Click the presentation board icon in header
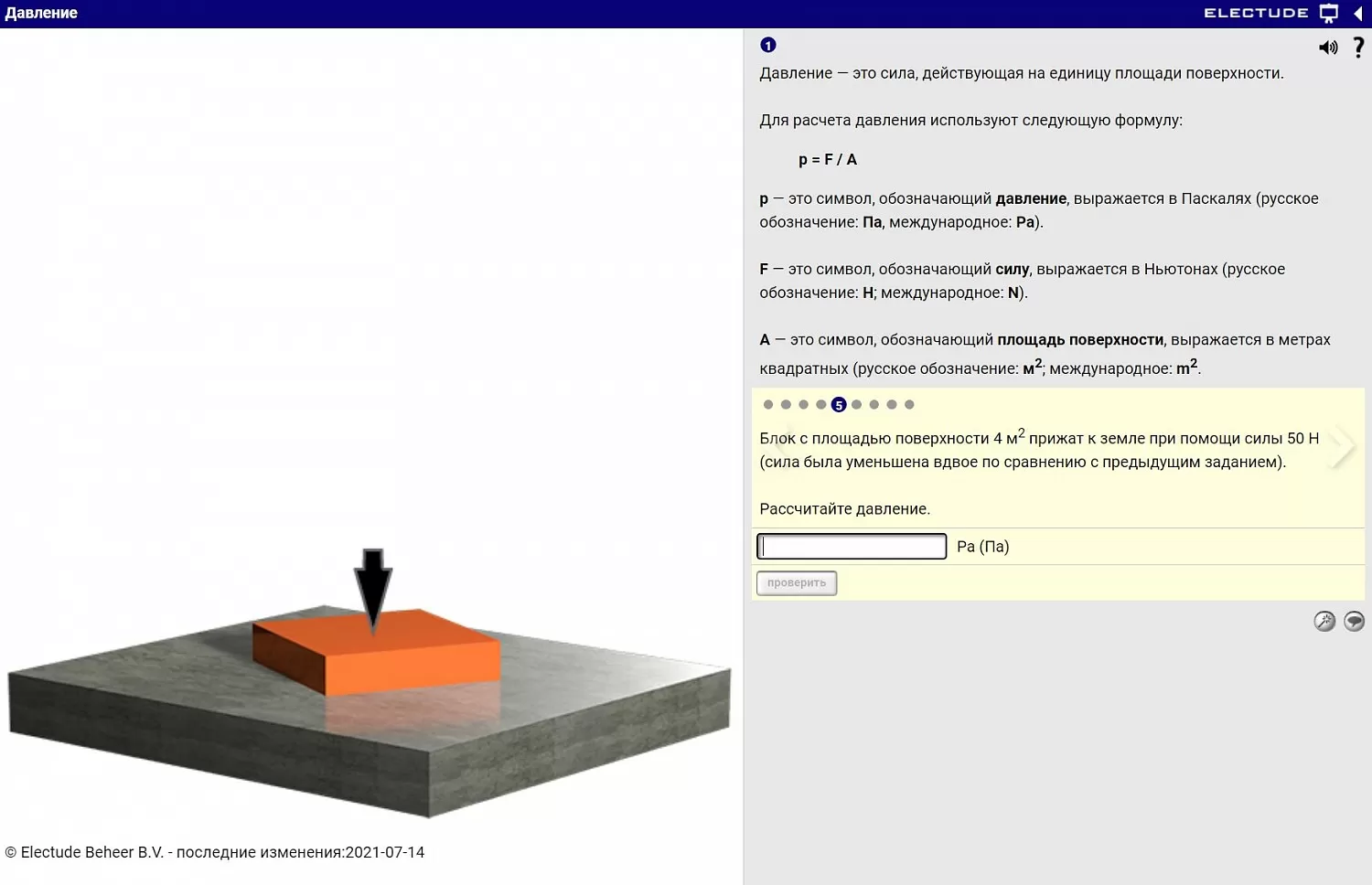1372x885 pixels. click(x=1328, y=14)
